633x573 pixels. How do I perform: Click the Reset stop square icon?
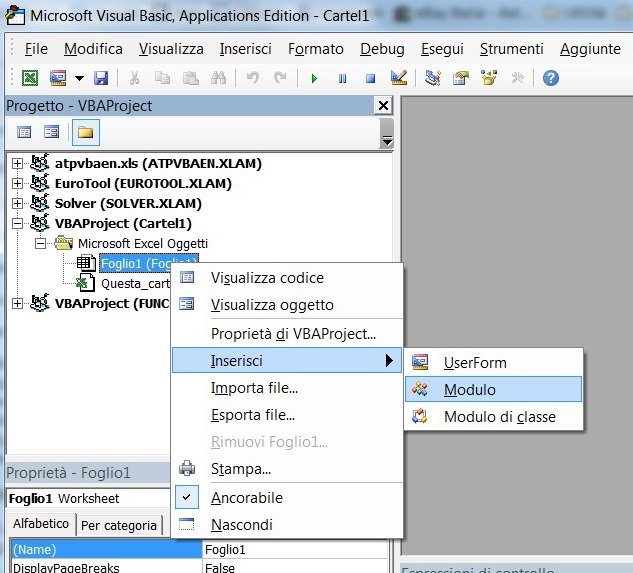(x=370, y=78)
